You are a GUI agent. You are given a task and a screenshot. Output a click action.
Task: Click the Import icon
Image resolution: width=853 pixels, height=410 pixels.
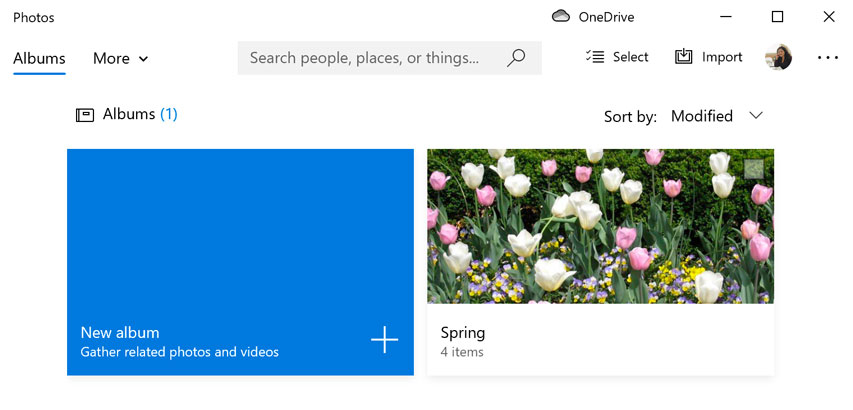684,57
